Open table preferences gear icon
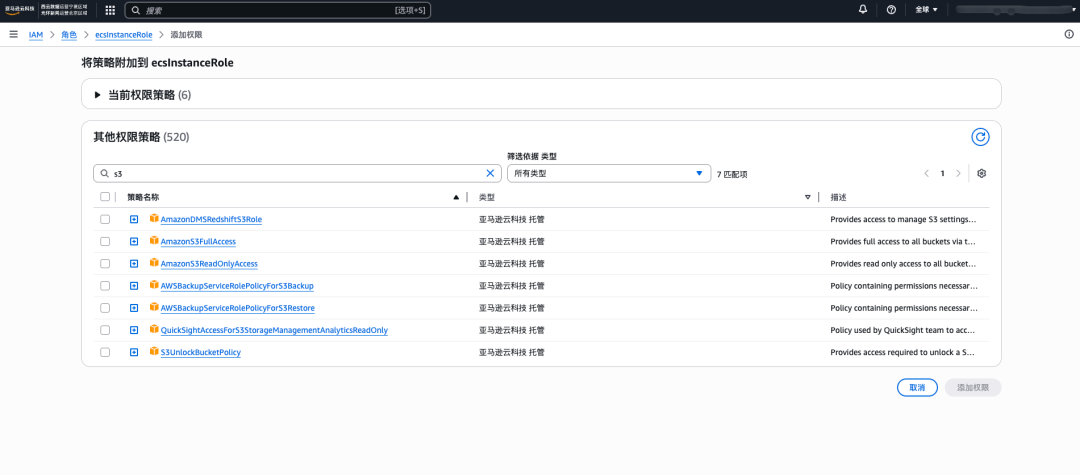 [982, 173]
